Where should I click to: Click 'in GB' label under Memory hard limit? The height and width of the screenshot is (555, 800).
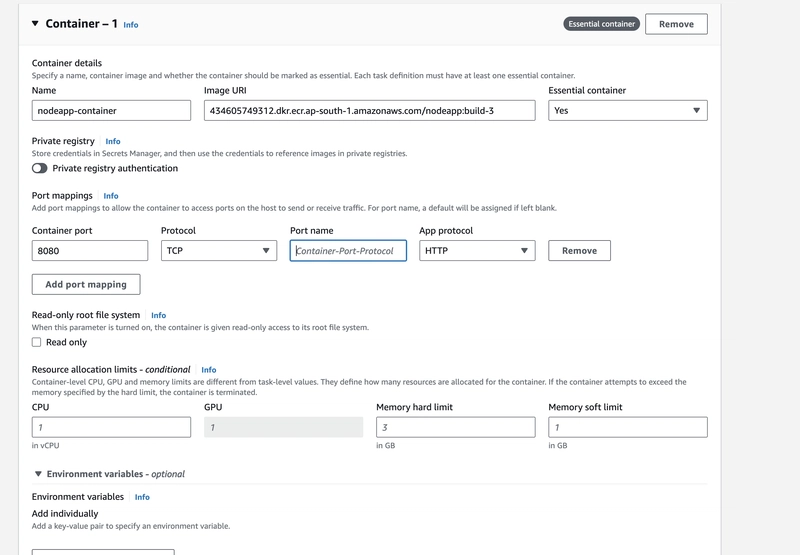386,445
